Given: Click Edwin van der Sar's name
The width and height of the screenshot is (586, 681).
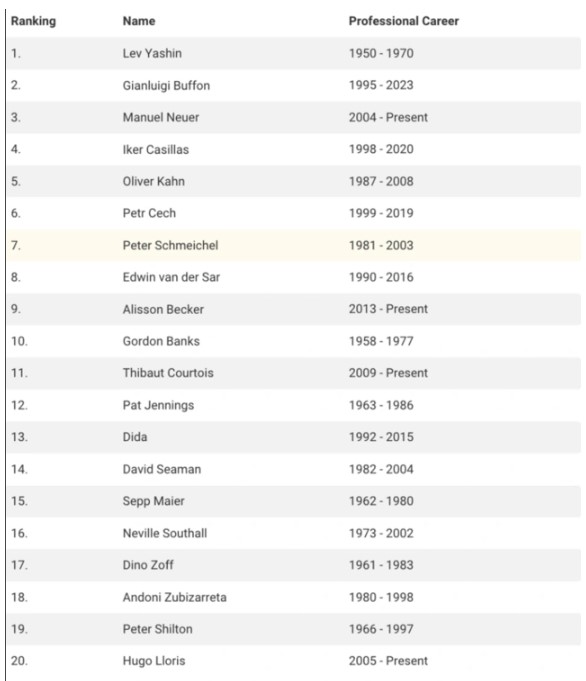Looking at the screenshot, I should coord(171,277).
